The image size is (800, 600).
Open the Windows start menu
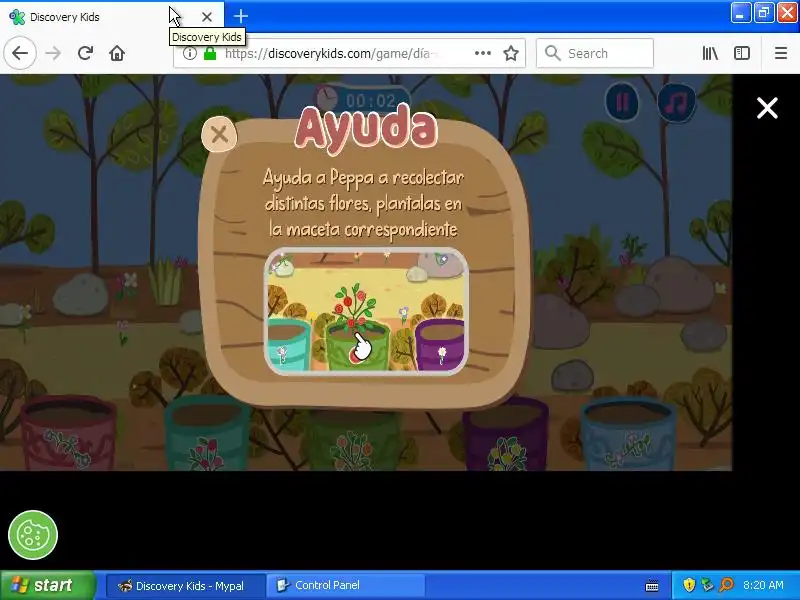(x=47, y=585)
